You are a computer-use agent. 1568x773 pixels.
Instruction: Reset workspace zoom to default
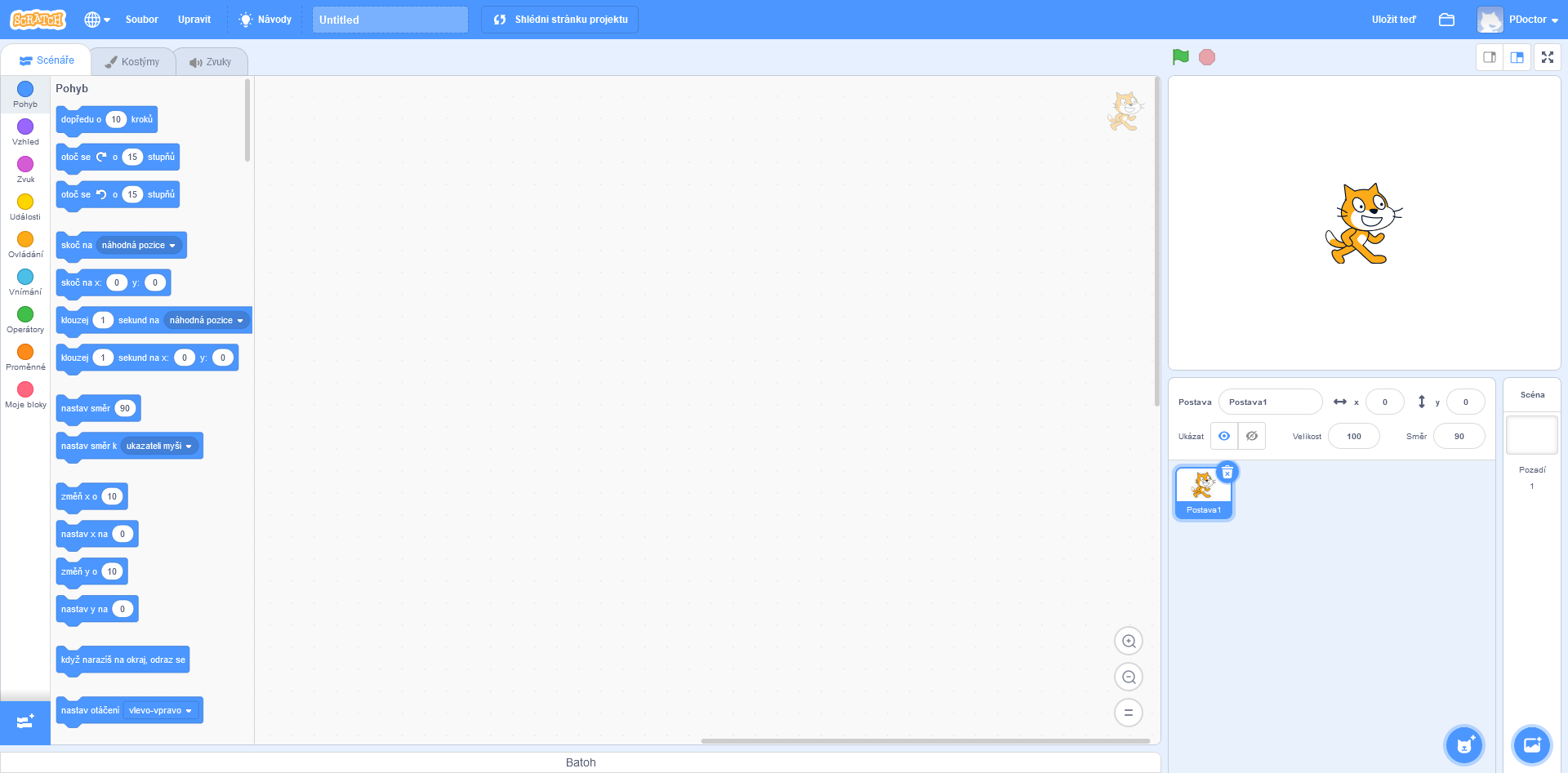[x=1129, y=713]
